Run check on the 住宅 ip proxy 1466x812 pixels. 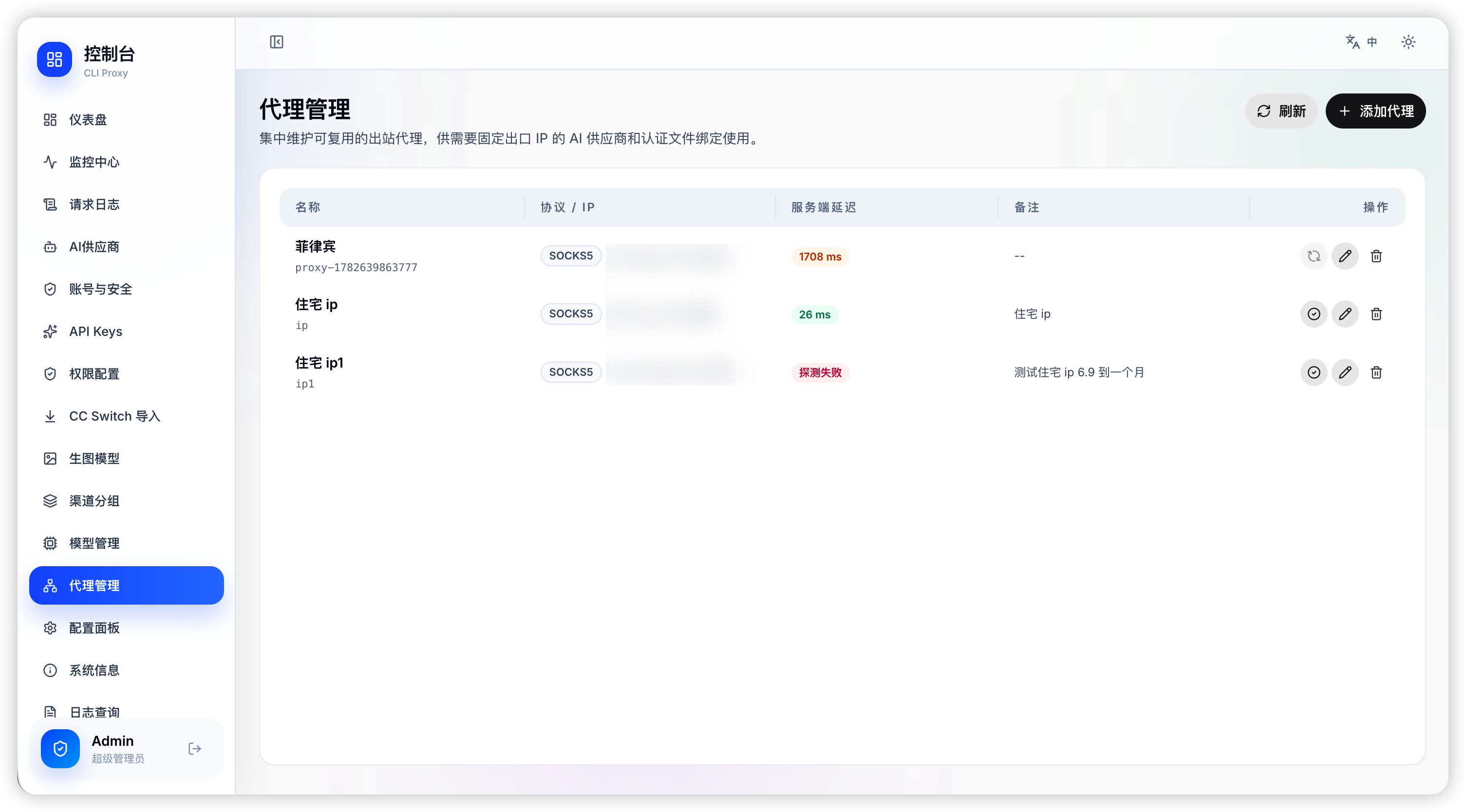[x=1314, y=314]
